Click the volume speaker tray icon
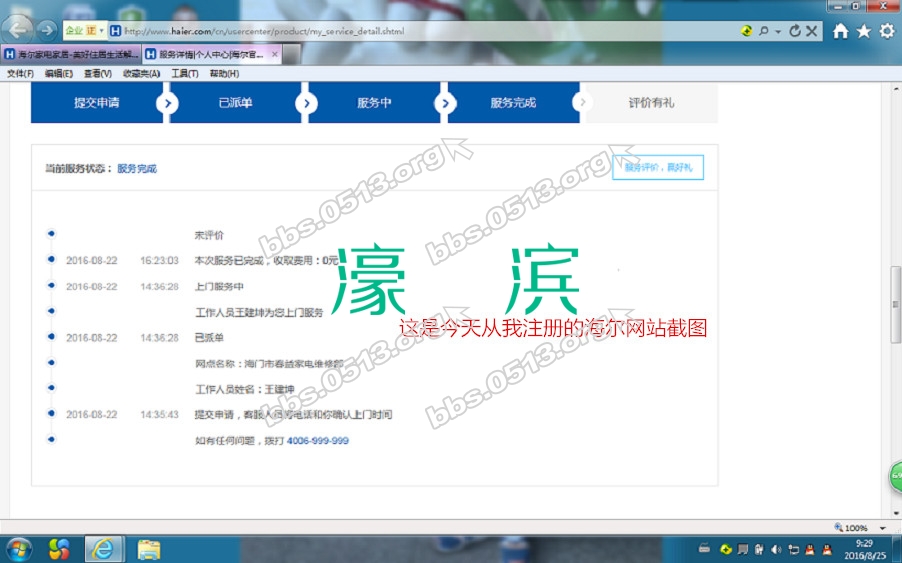 coord(776,548)
